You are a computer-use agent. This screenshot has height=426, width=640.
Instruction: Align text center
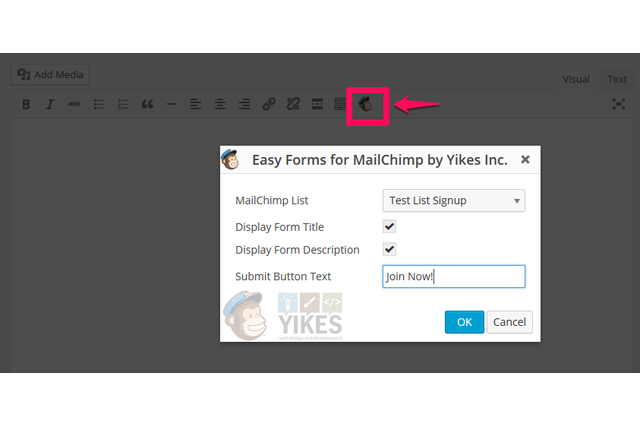[220, 104]
